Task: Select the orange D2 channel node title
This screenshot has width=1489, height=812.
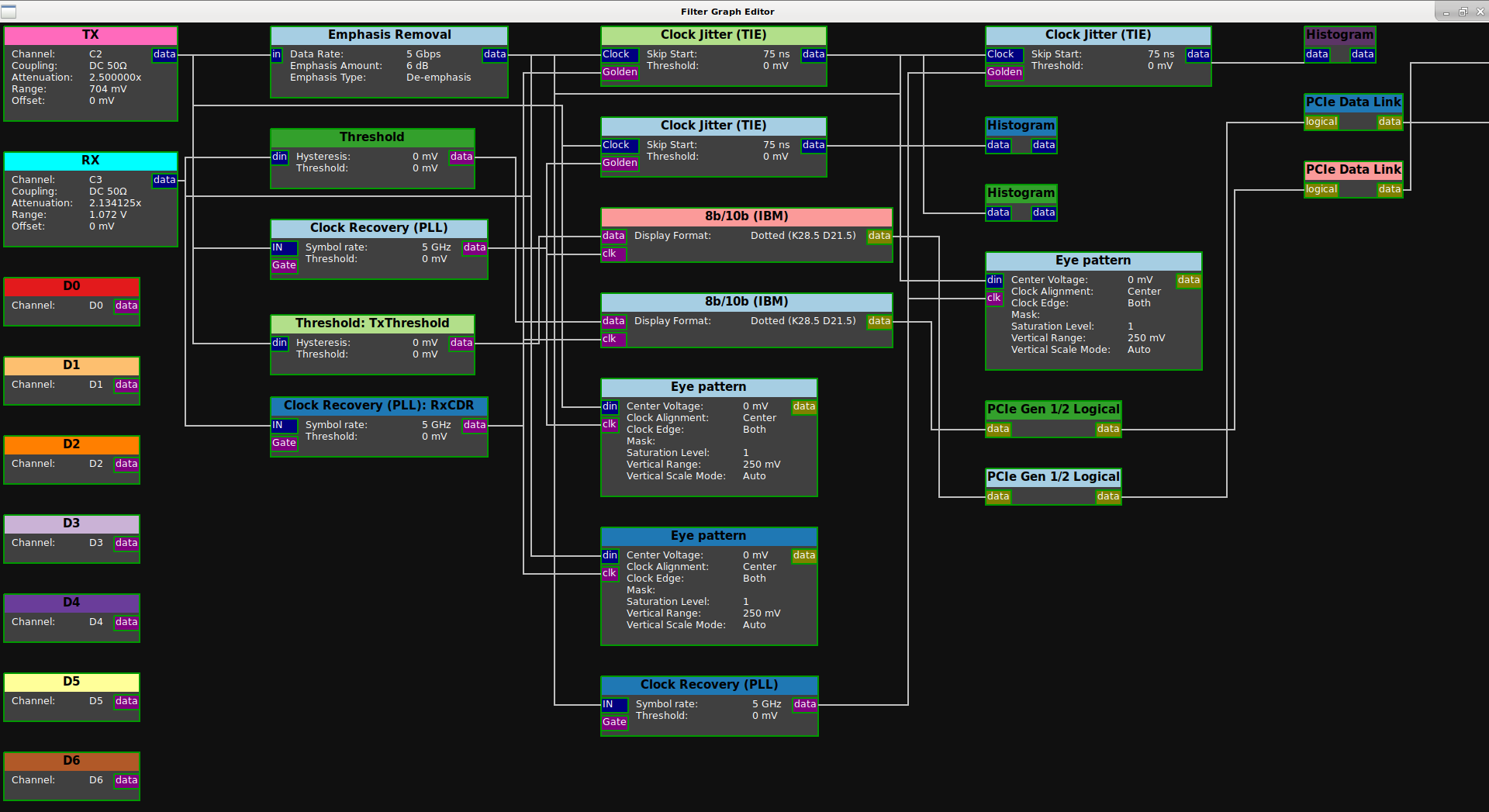Action: tap(71, 444)
